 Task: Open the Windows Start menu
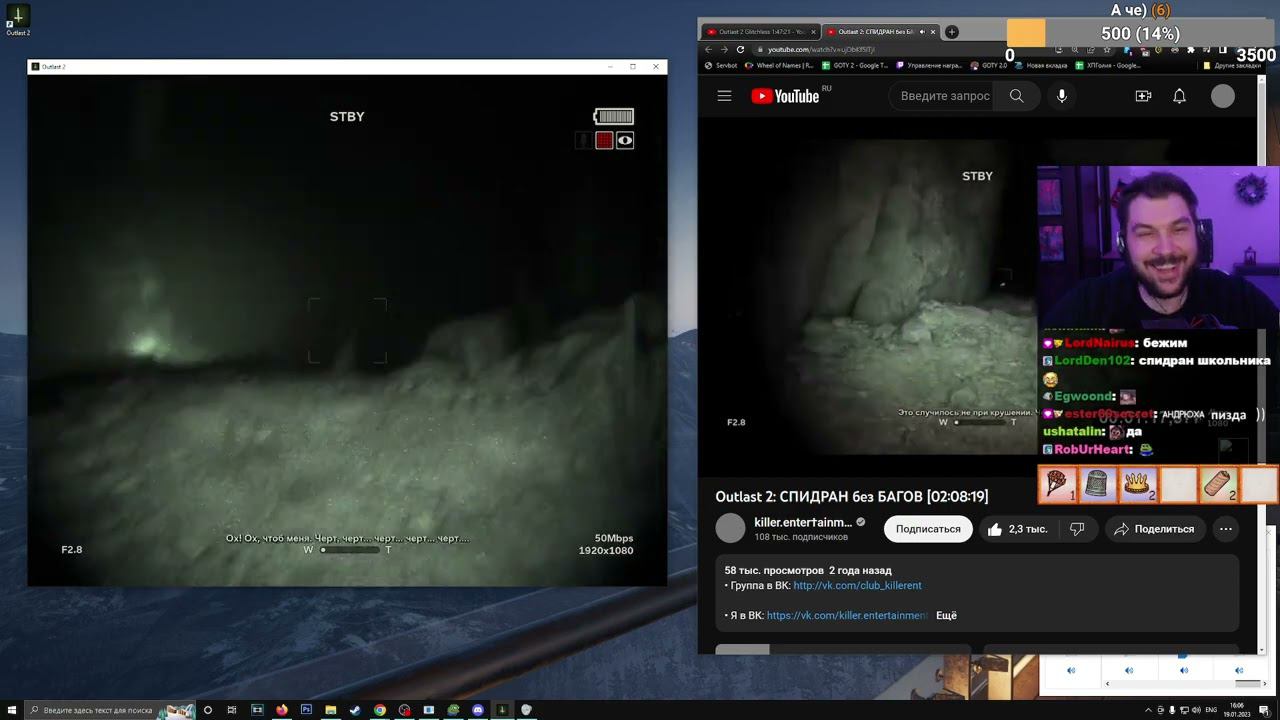[12, 710]
